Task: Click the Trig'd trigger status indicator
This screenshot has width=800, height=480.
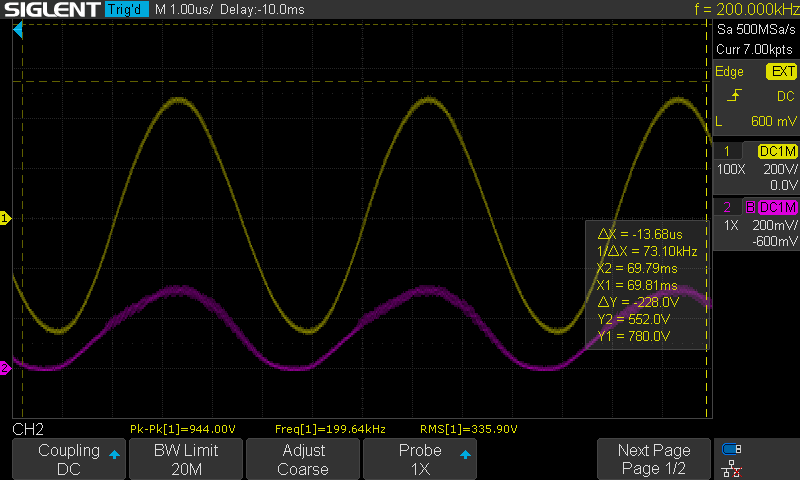Action: coord(127,10)
